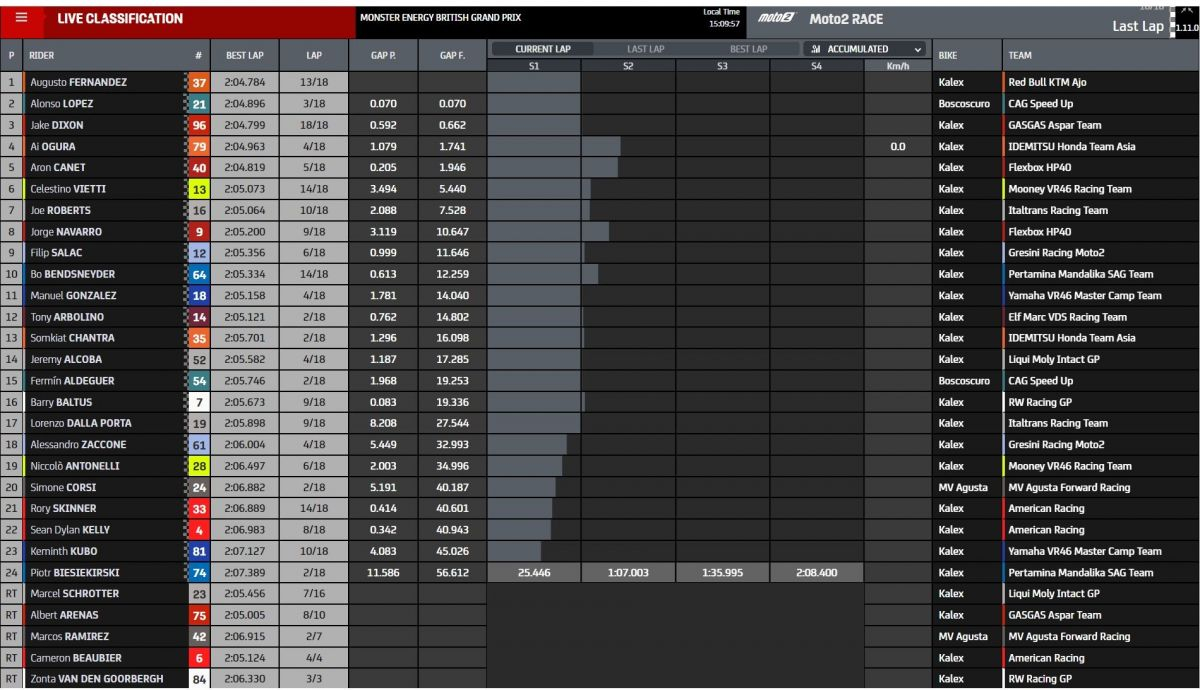Click number badge 64 of Bo Bendsneyder
This screenshot has width=1200, height=690.
pyautogui.click(x=199, y=274)
